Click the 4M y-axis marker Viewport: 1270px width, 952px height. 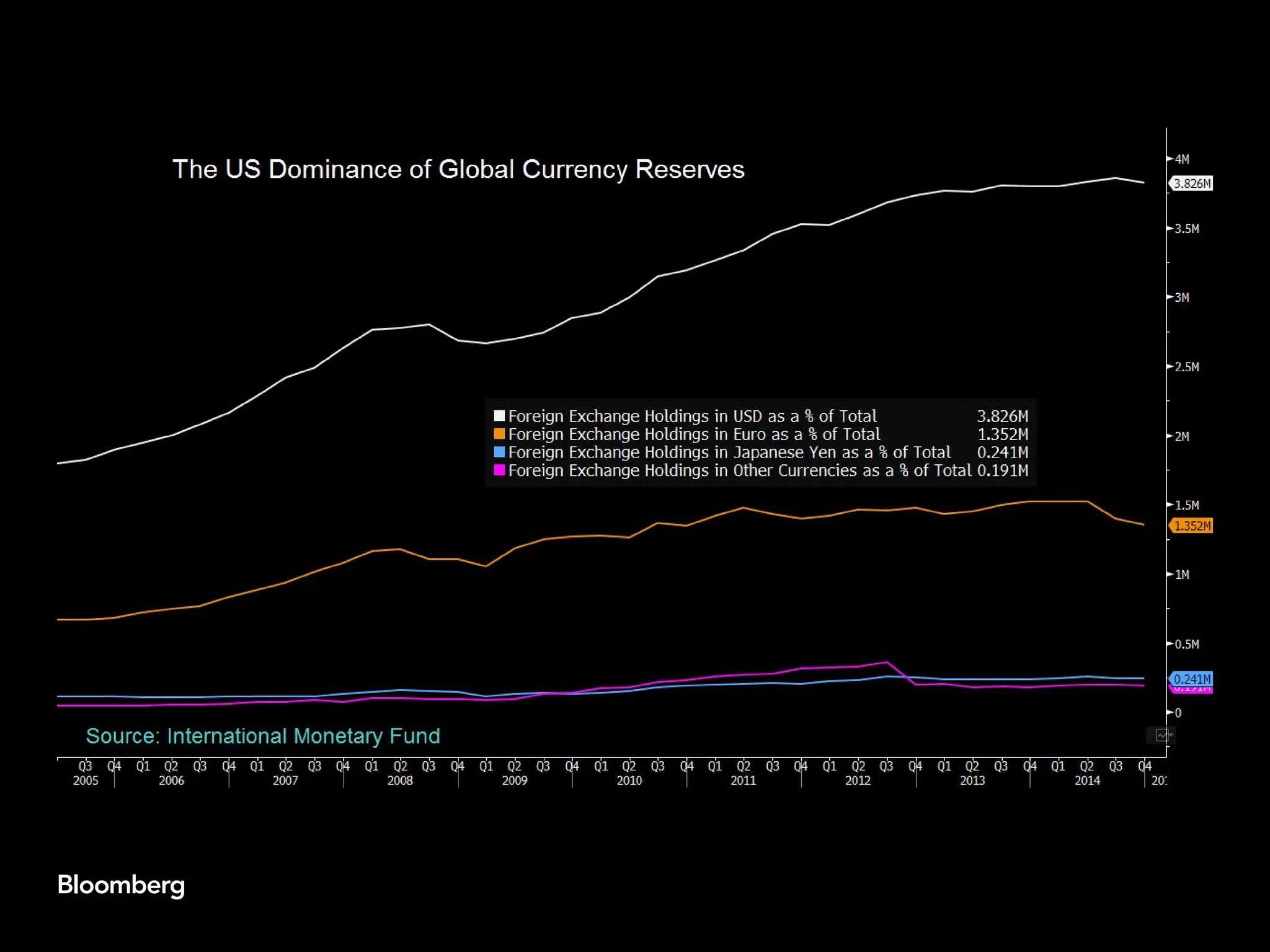[1181, 159]
